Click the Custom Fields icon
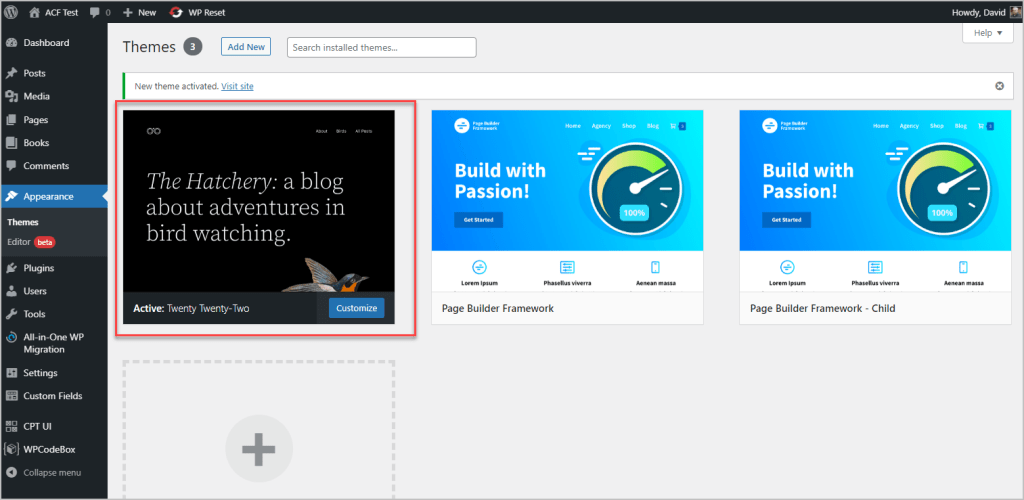Viewport: 1024px width, 500px height. [11, 396]
